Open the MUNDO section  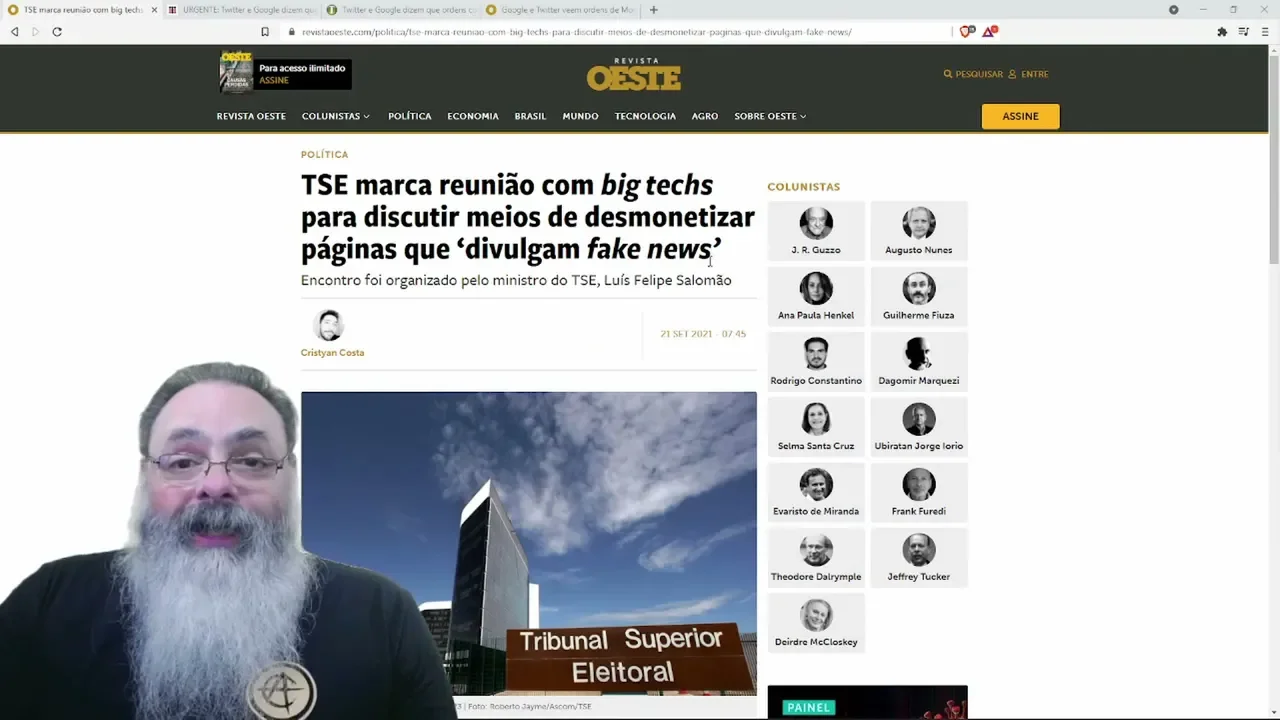point(580,116)
